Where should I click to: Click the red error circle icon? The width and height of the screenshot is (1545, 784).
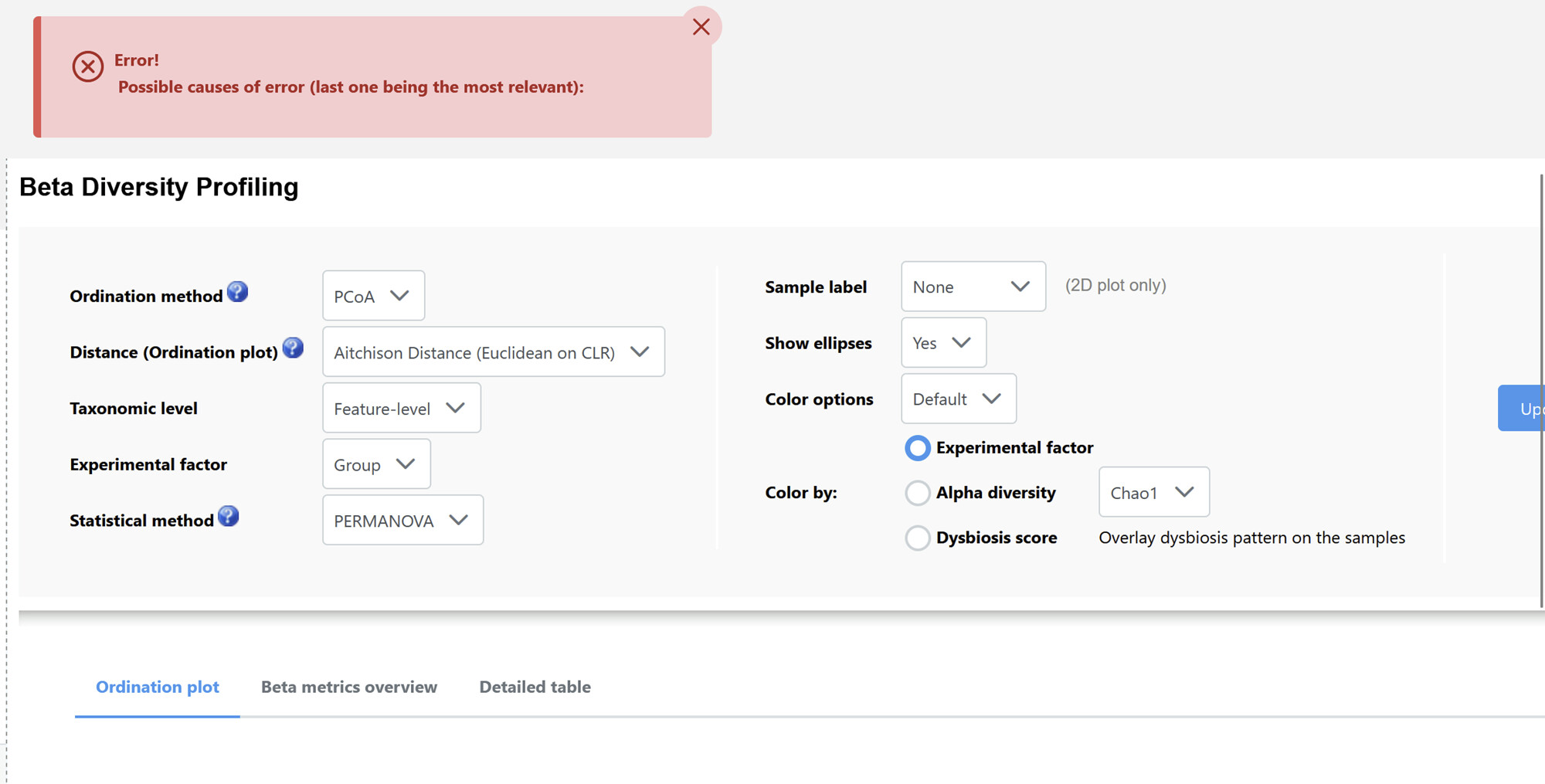[x=88, y=67]
